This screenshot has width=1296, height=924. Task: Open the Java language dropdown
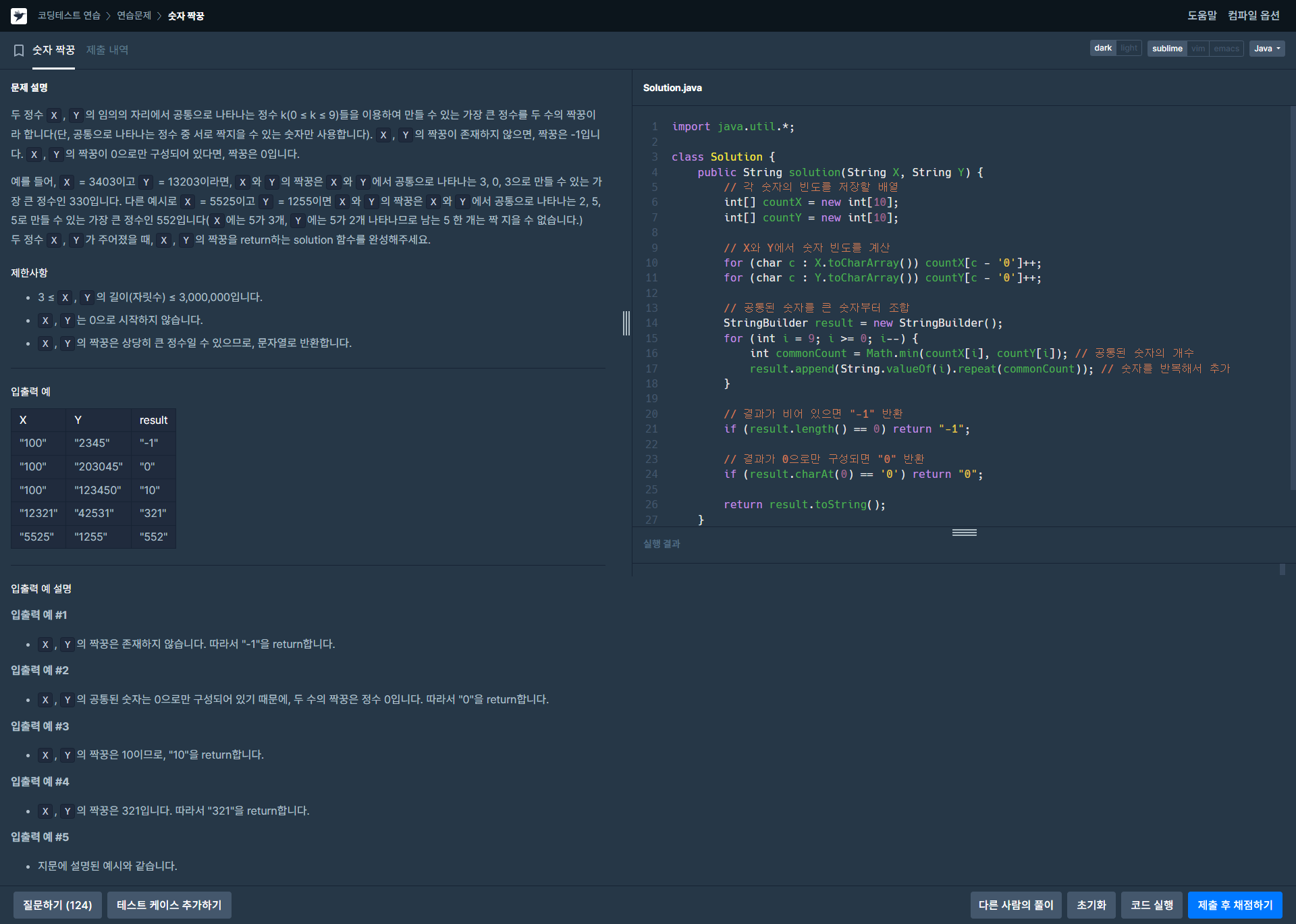(x=1266, y=49)
